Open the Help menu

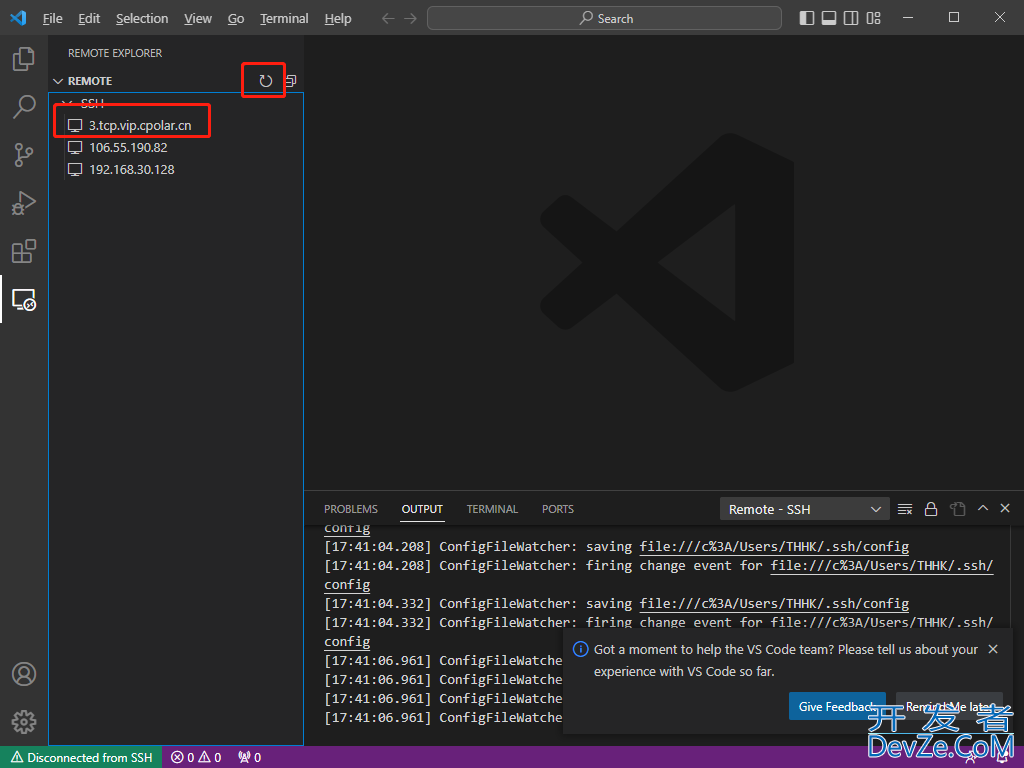338,18
